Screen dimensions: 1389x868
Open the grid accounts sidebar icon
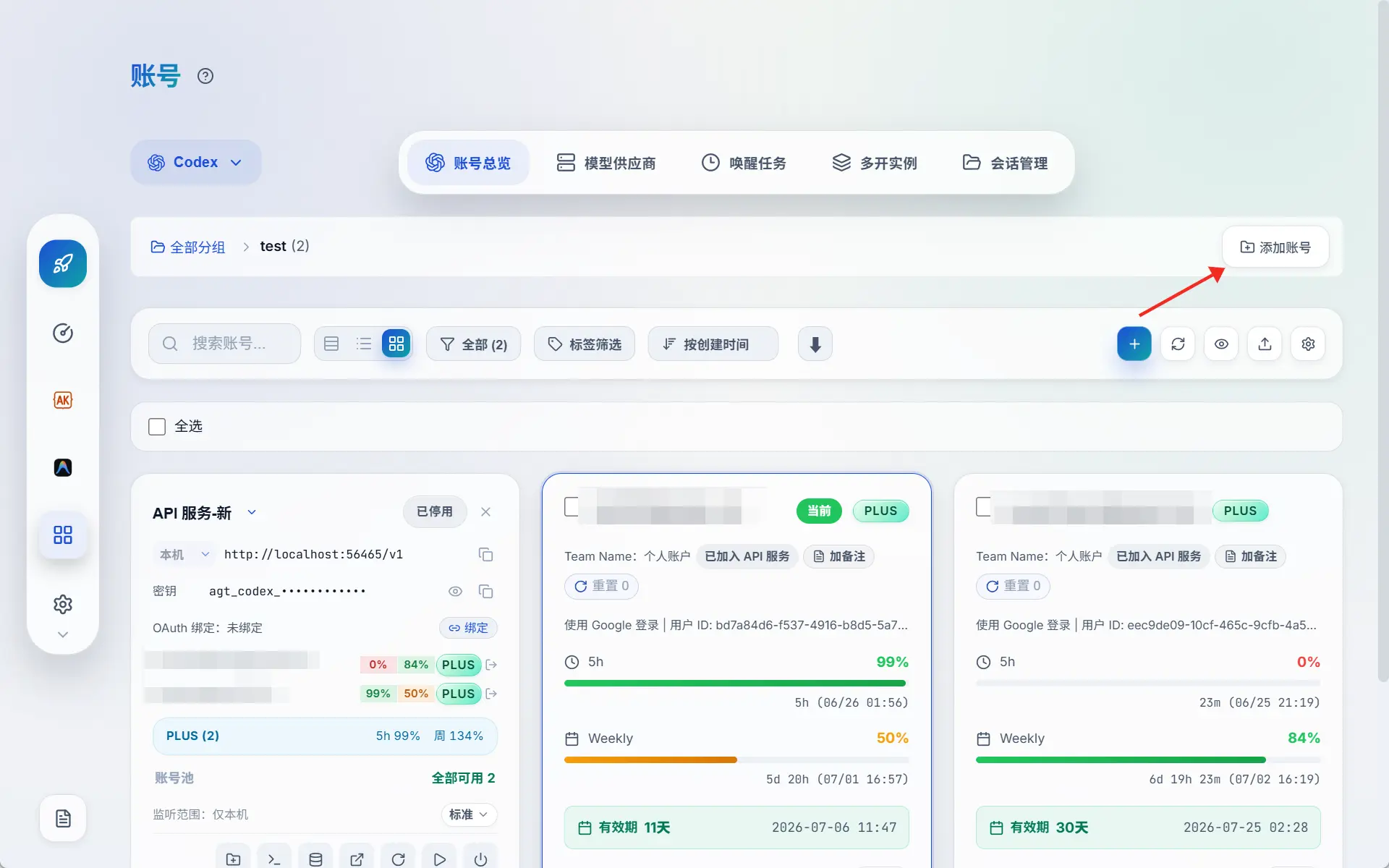point(63,535)
